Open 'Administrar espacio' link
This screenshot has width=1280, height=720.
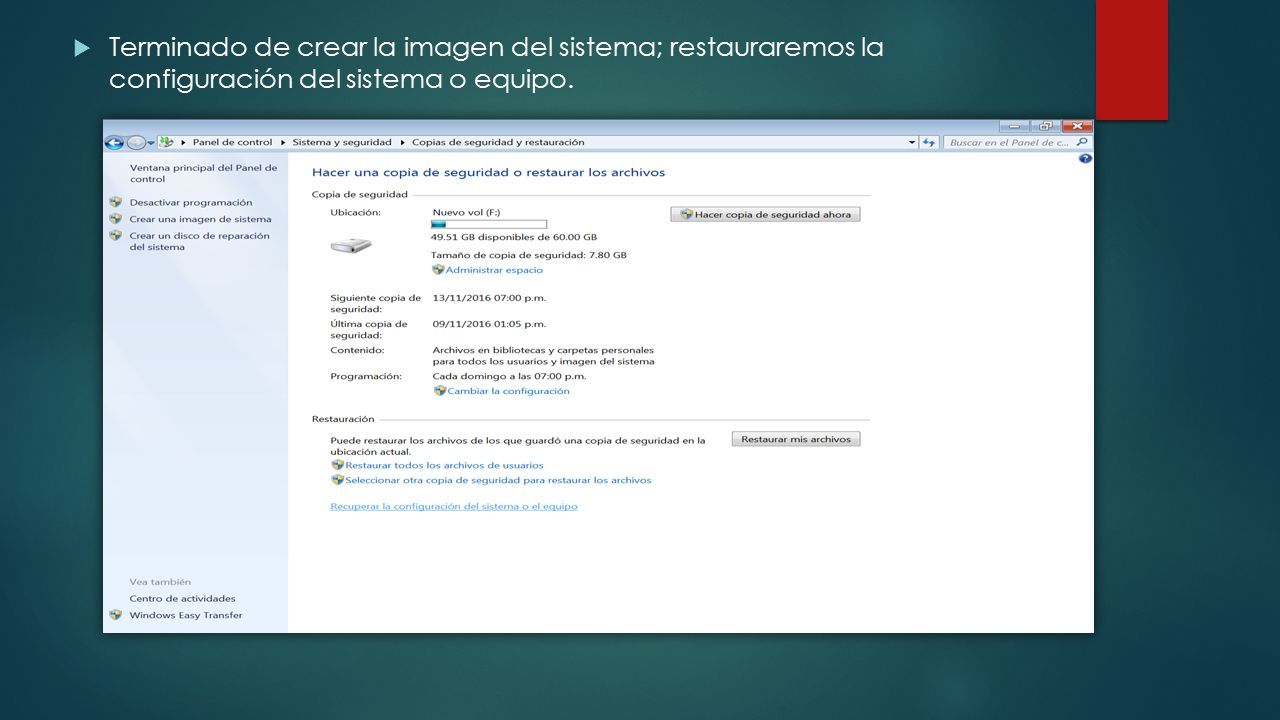pos(494,270)
